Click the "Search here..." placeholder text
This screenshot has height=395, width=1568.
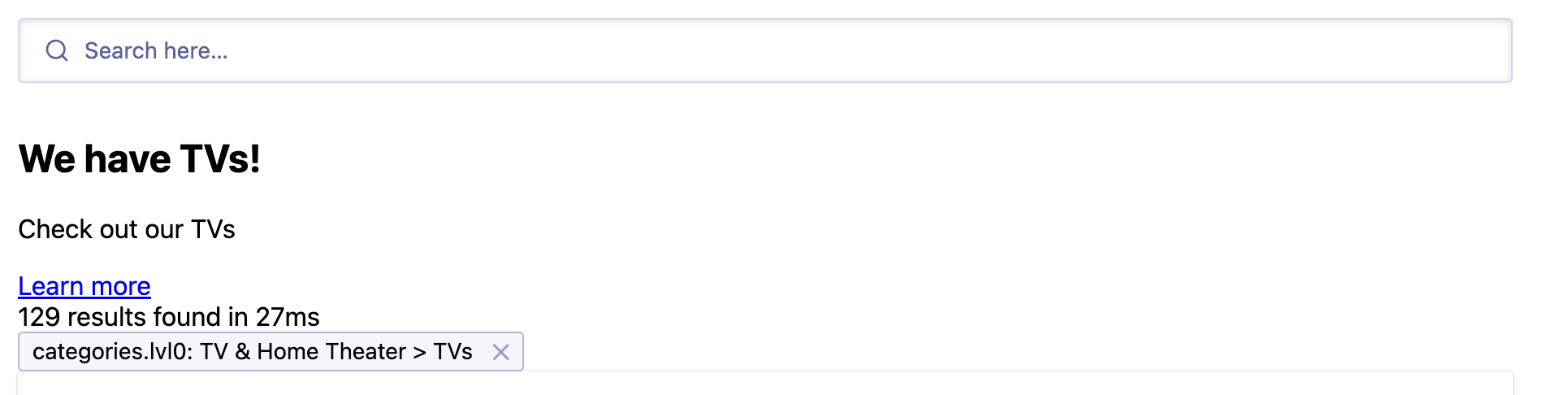tap(156, 50)
